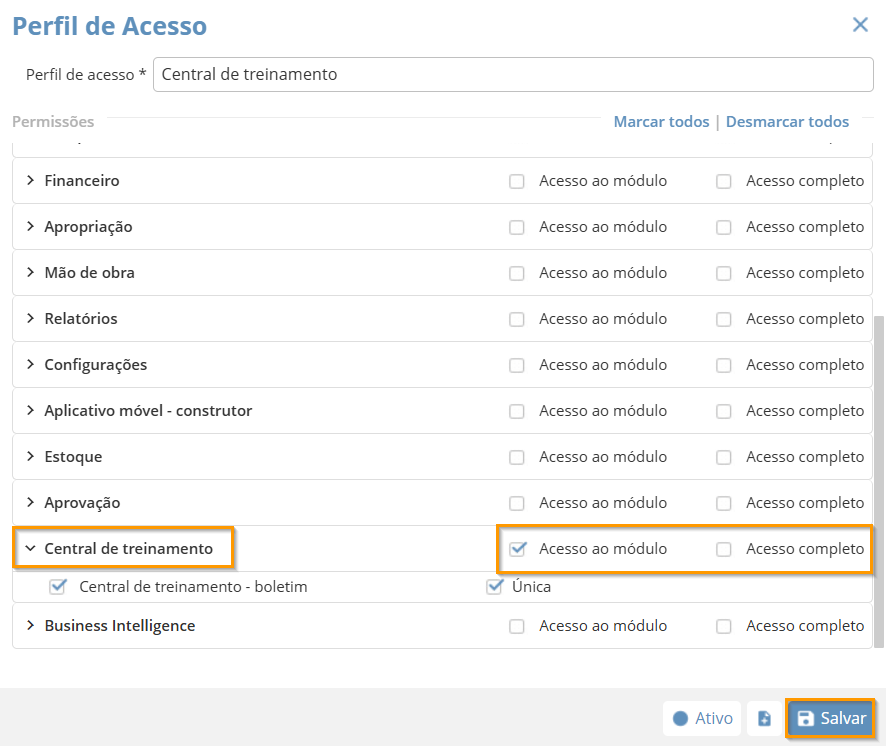886x746 pixels.
Task: Click the permissions list vertical scrollbar
Action: (879, 480)
